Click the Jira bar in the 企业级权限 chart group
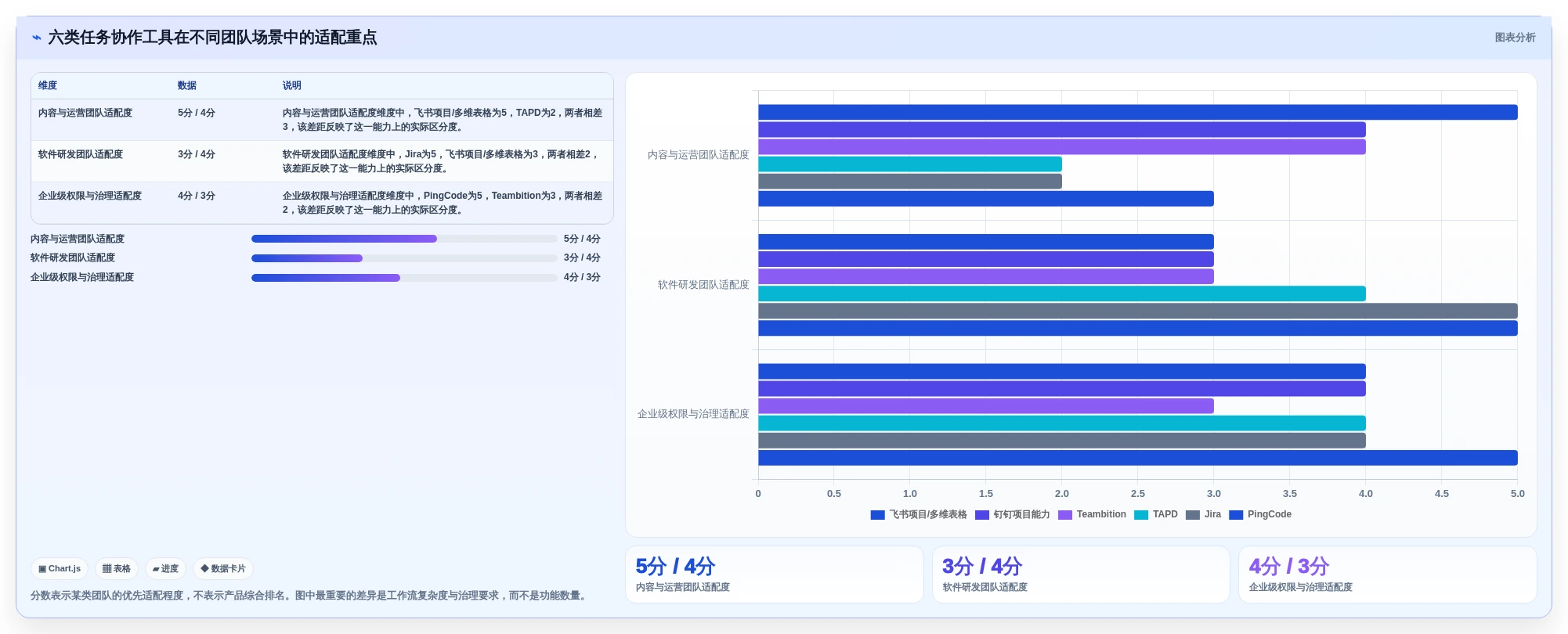The image size is (1568, 634). click(1061, 440)
